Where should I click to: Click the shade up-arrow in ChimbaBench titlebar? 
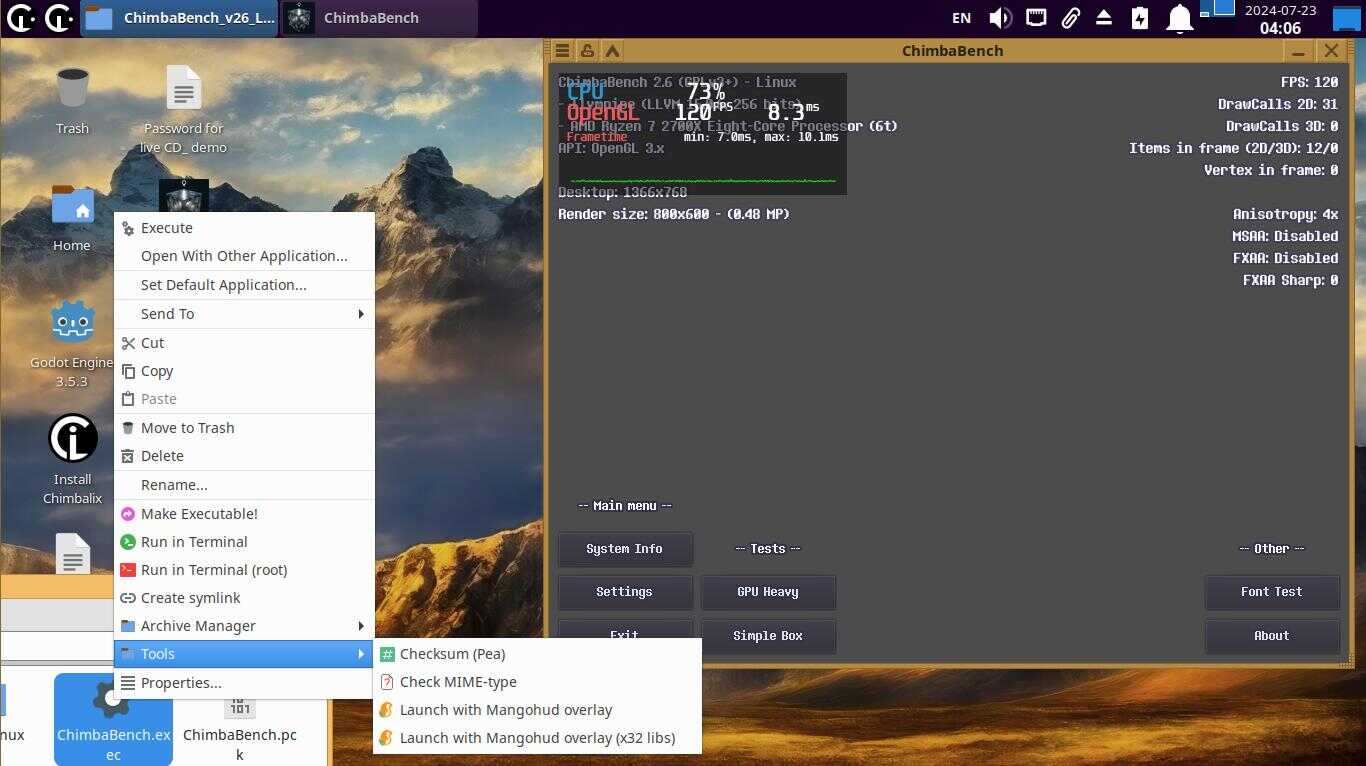[612, 51]
